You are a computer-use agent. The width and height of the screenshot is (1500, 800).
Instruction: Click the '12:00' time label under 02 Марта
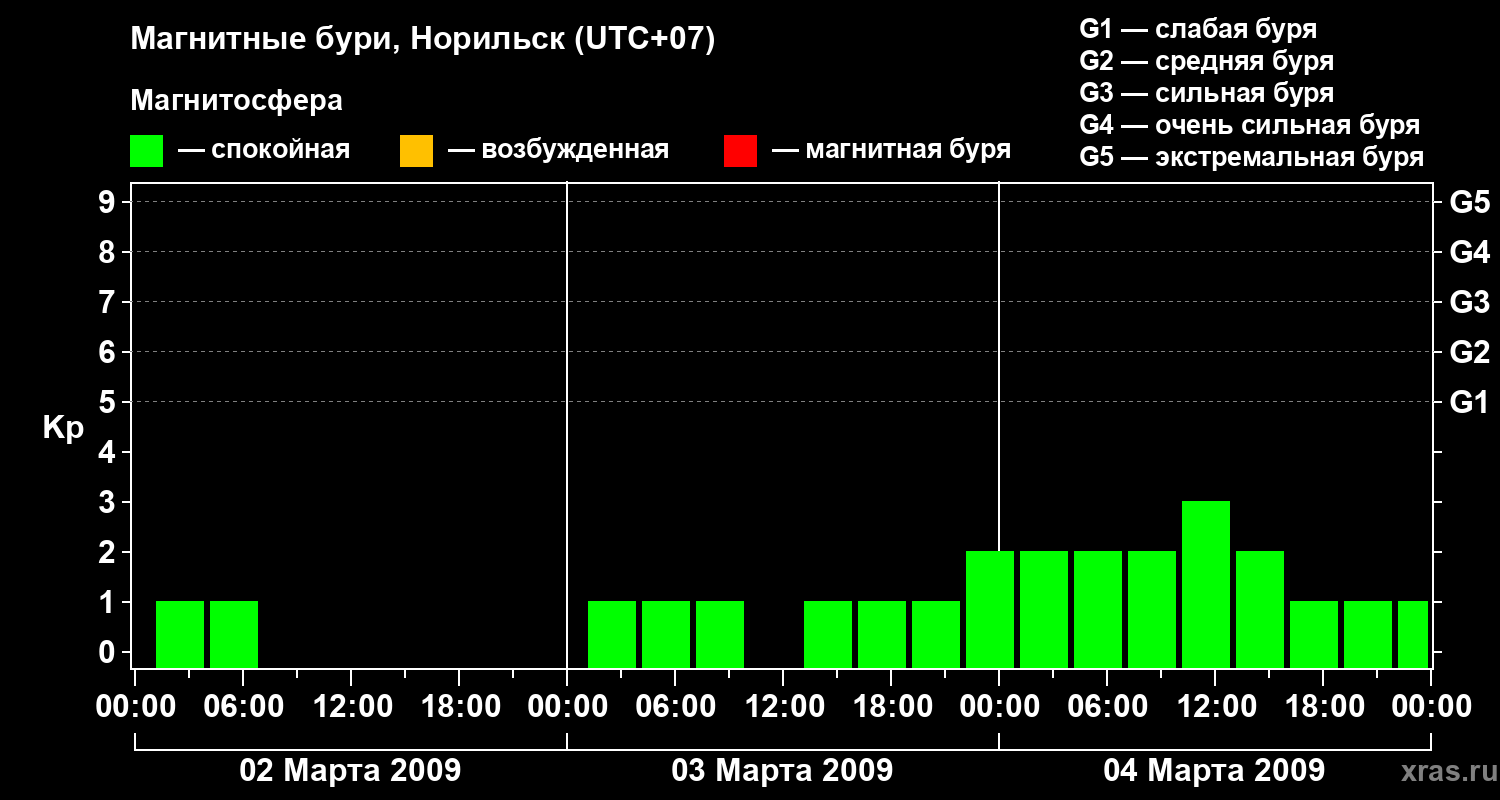pos(351,707)
